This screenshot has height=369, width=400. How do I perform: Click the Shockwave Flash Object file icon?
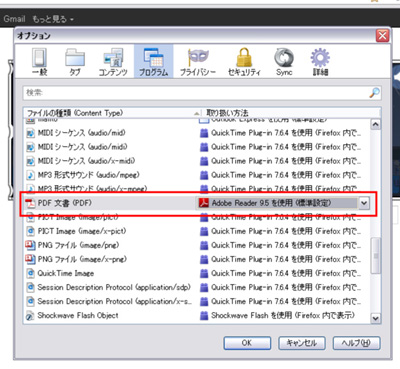coord(30,316)
